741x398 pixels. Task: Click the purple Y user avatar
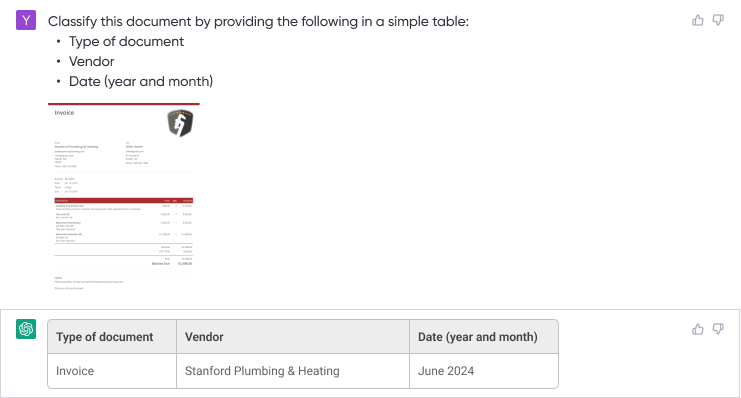(x=26, y=20)
